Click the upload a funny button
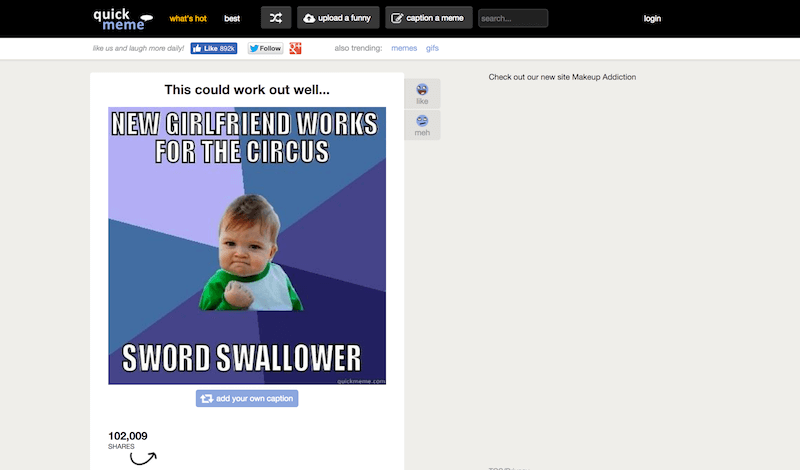This screenshot has width=800, height=470. pyautogui.click(x=338, y=18)
